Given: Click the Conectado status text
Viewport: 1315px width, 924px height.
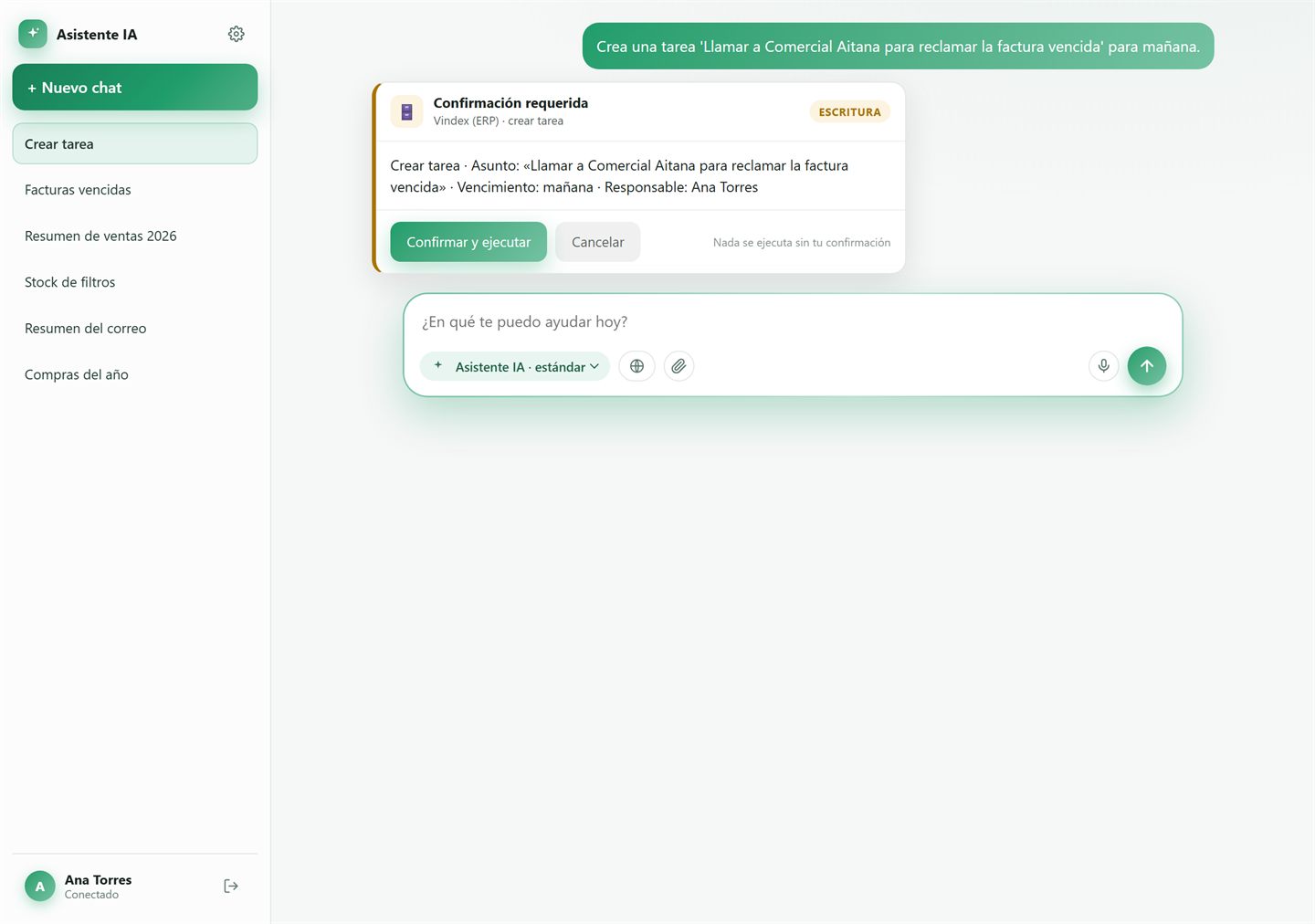Looking at the screenshot, I should [91, 895].
